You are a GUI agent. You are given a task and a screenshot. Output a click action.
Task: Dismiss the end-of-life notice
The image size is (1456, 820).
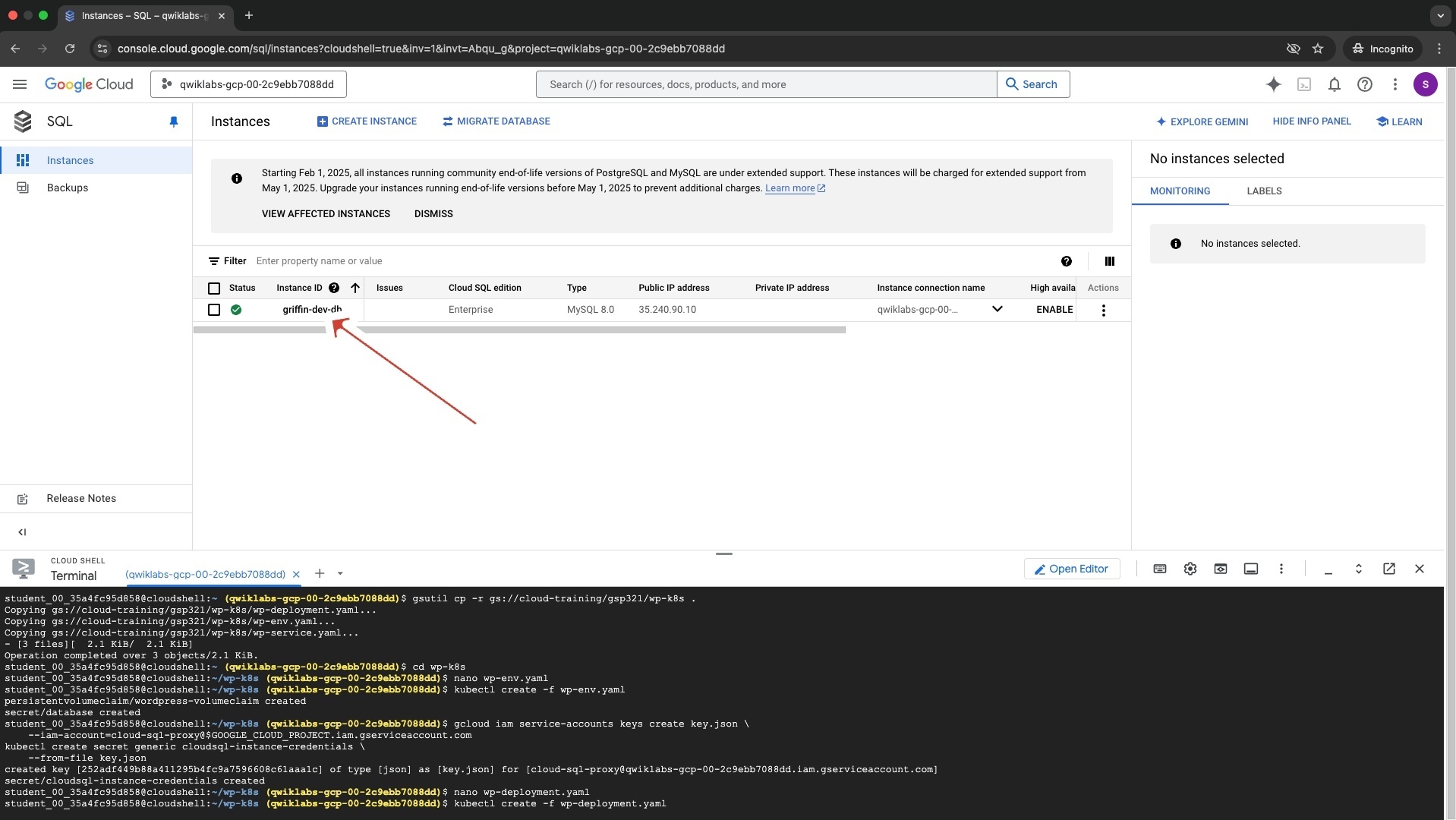coord(433,214)
